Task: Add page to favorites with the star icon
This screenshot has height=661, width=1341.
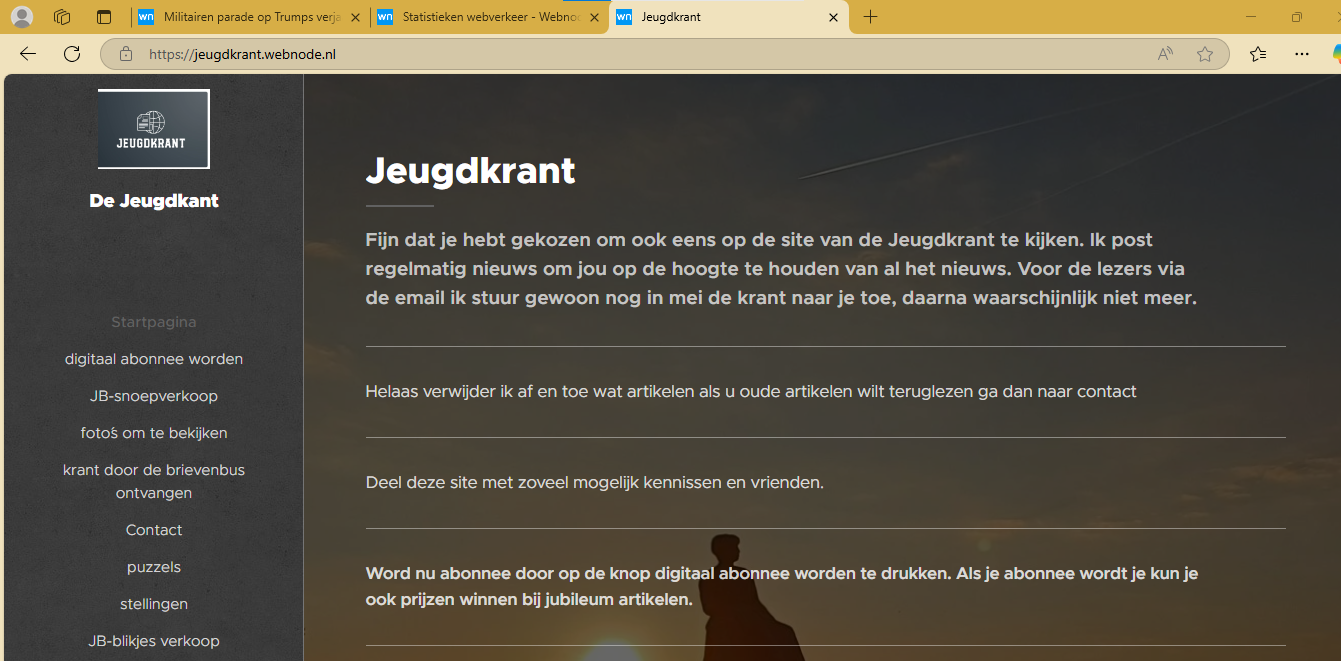Action: pos(1205,54)
